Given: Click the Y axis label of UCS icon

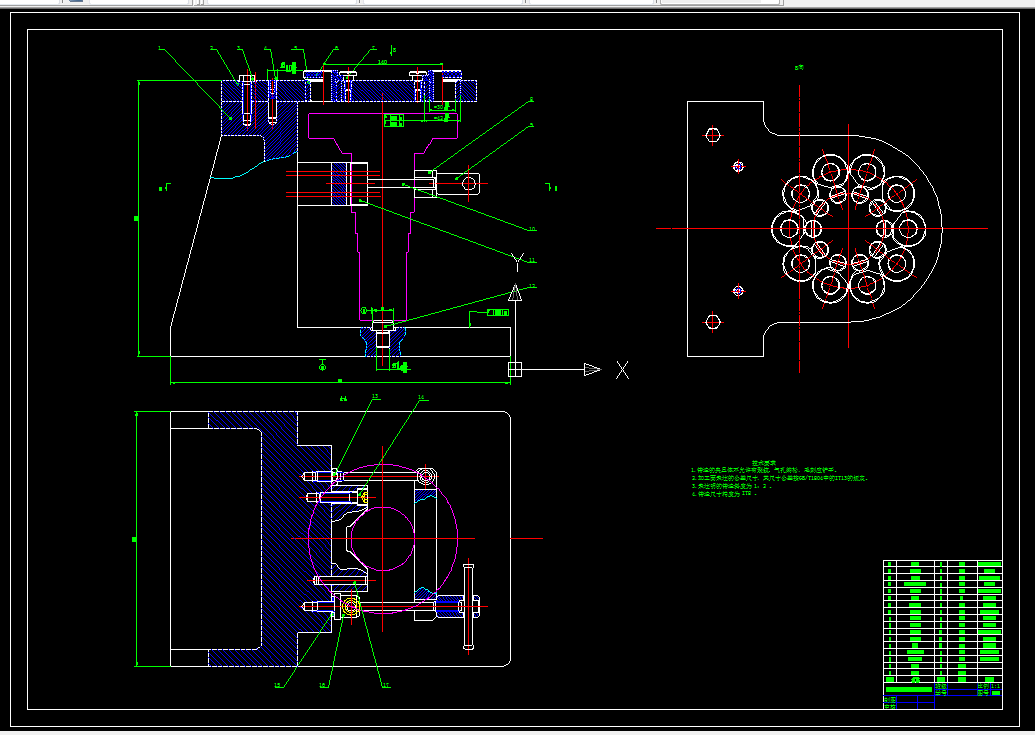Looking at the screenshot, I should point(518,262).
